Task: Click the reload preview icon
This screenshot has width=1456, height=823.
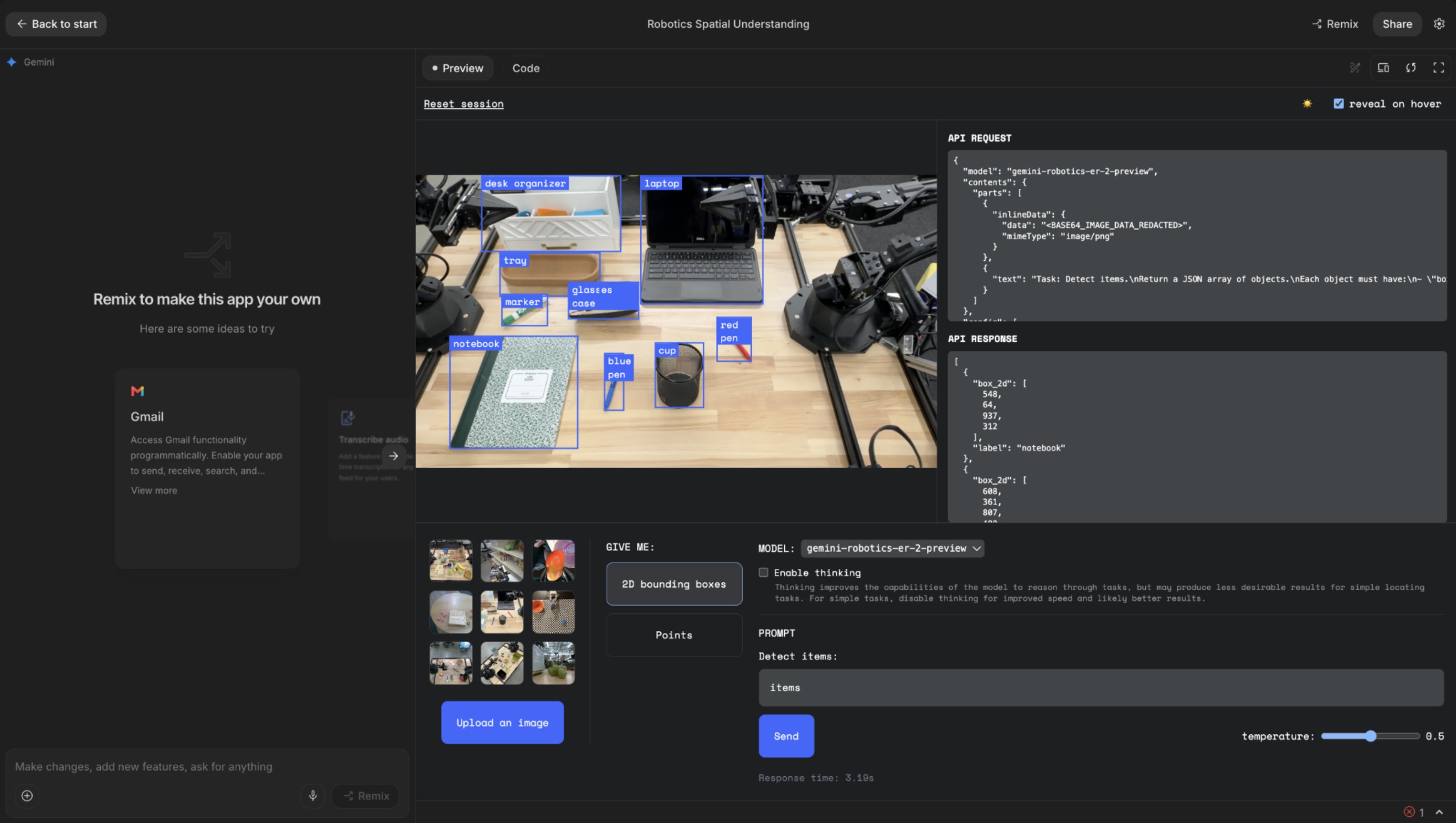Action: 1411,68
